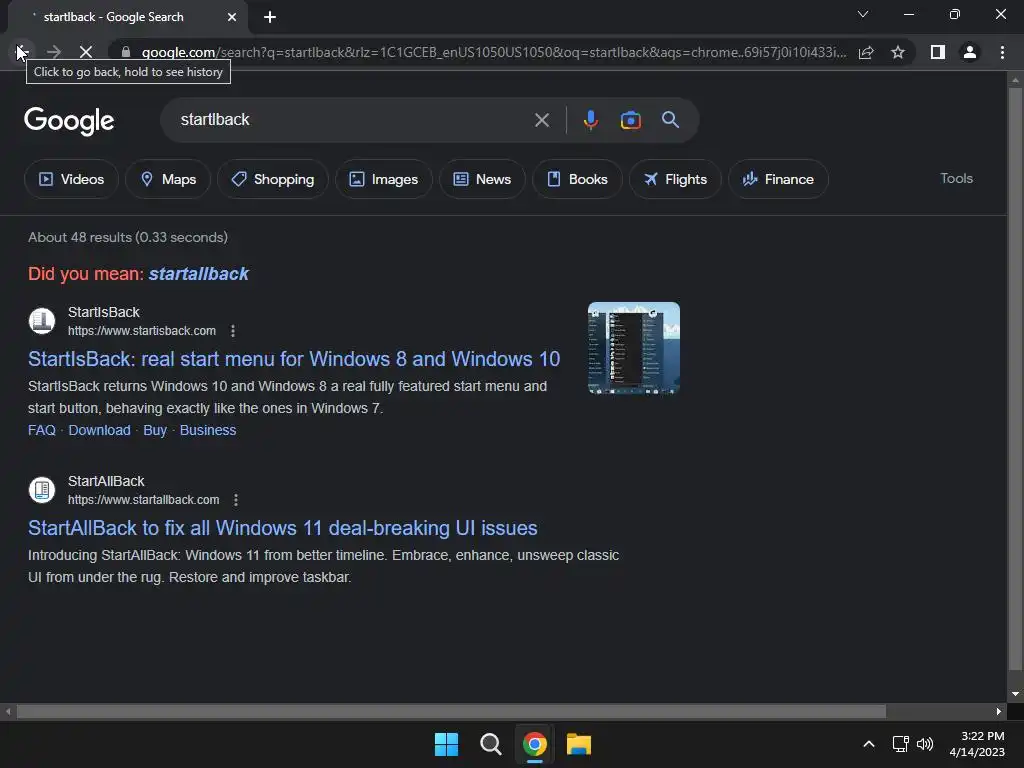Click the scroll-right arrow of horizontal scrollbar
The image size is (1024, 768).
point(999,711)
